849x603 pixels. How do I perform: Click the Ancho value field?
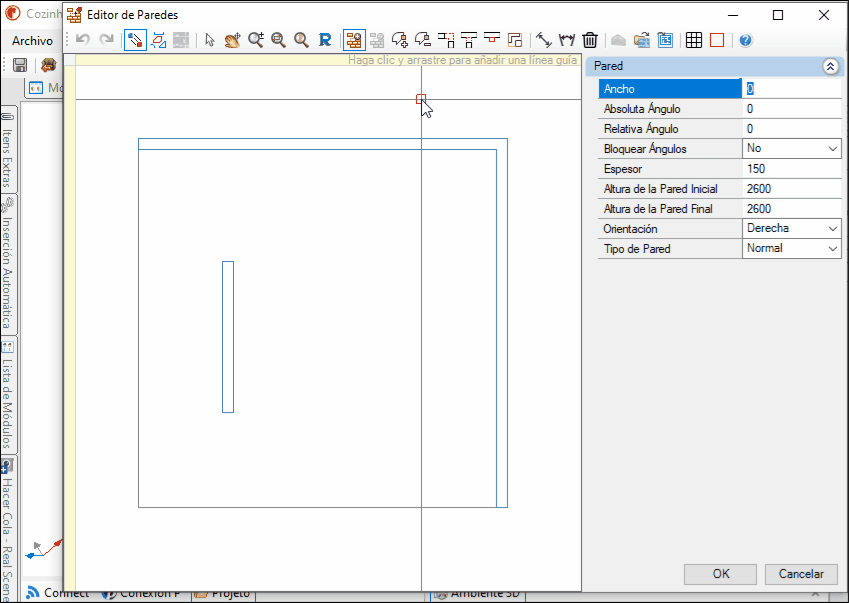point(791,89)
